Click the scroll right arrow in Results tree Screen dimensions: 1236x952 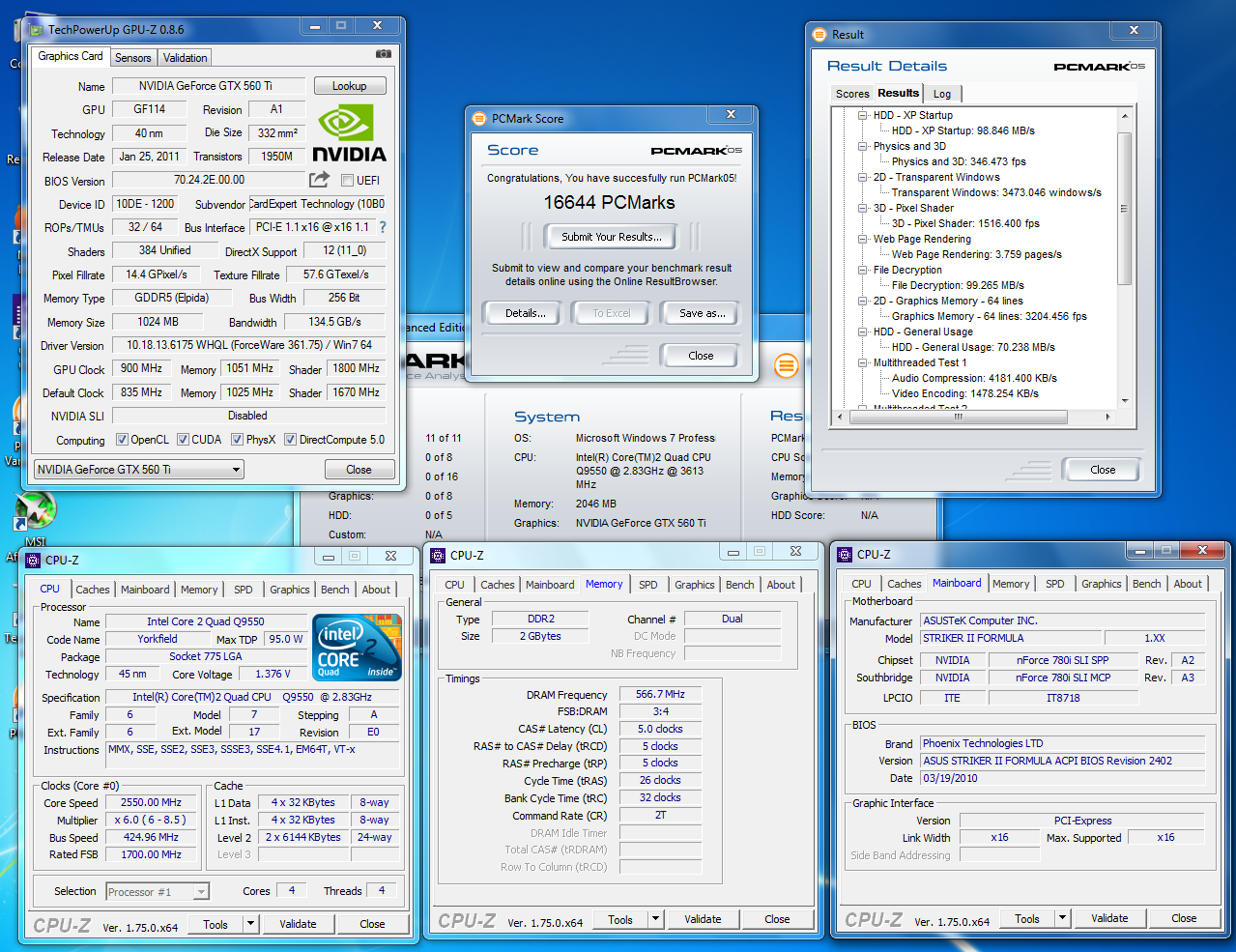point(1107,418)
